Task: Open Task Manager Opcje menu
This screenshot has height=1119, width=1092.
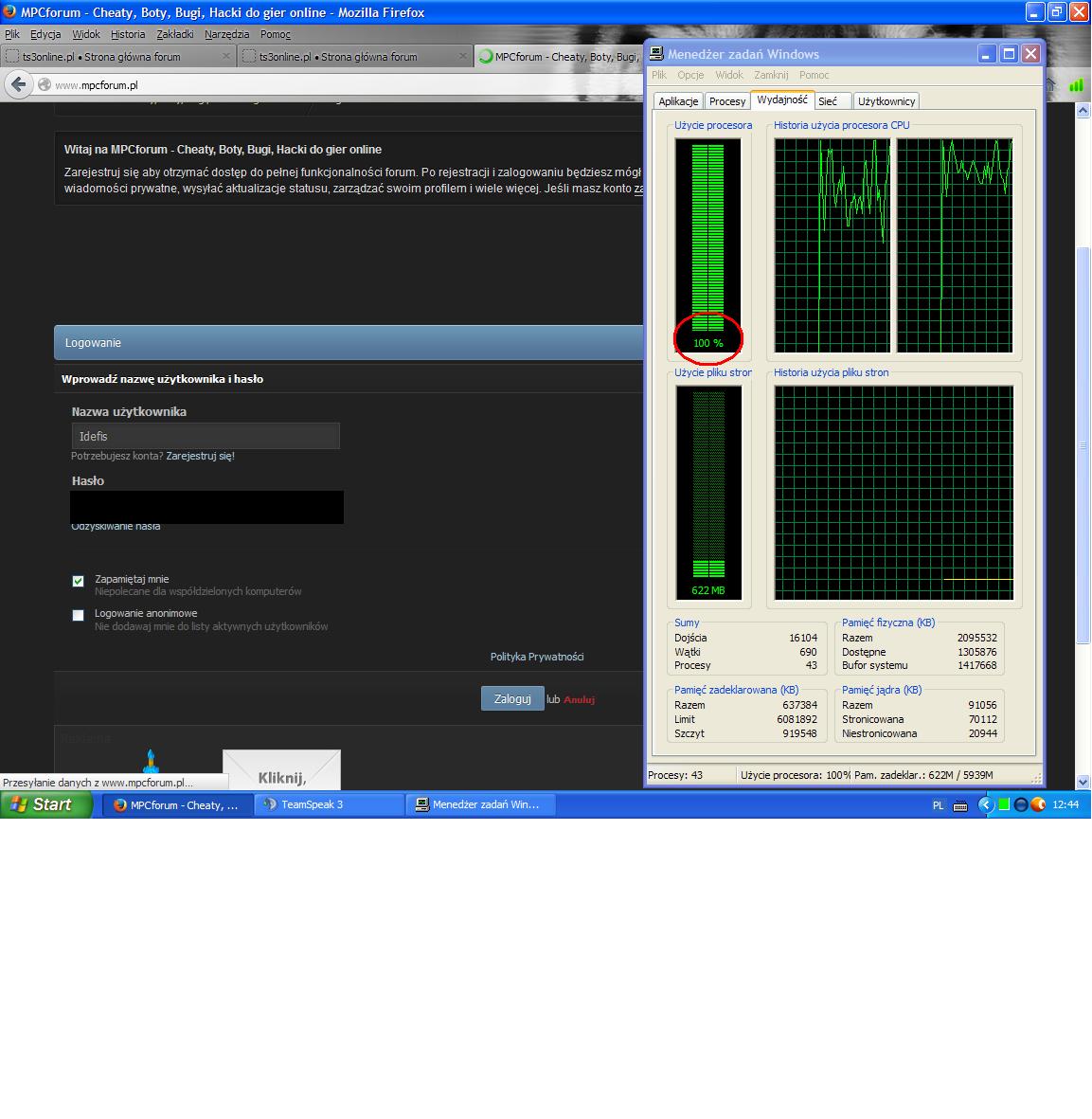Action: [x=690, y=75]
